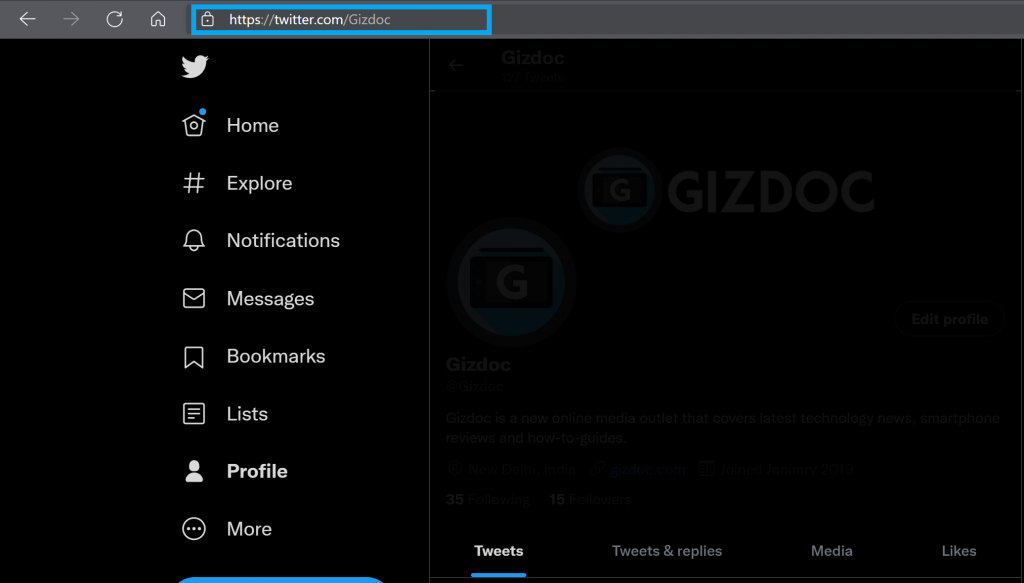This screenshot has width=1024, height=583.
Task: Click the Edit profile button
Action: [950, 319]
